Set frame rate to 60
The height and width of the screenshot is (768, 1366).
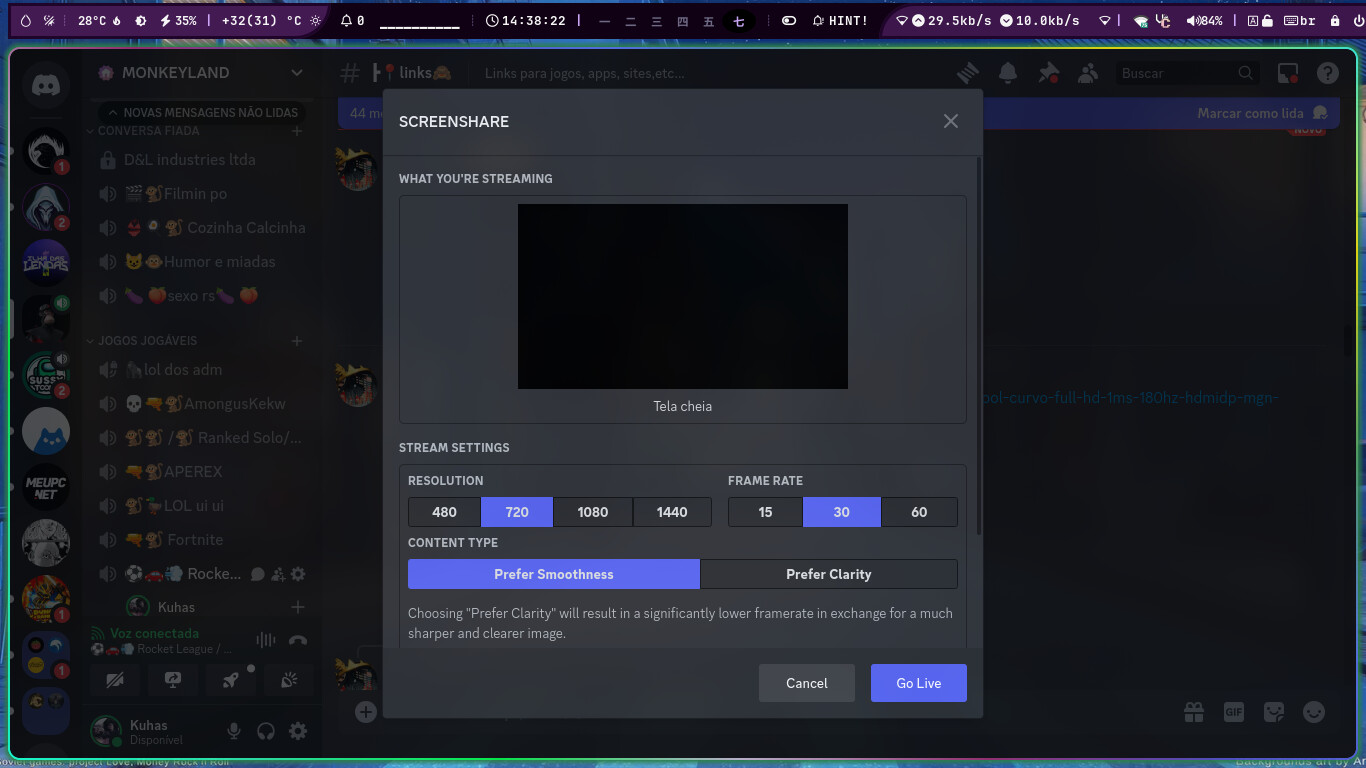[919, 512]
